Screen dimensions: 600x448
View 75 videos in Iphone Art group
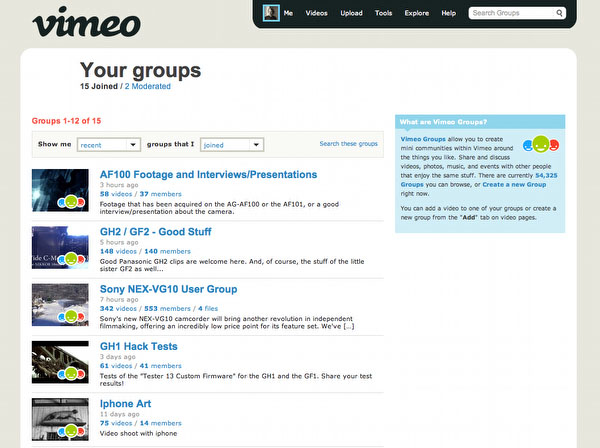pyautogui.click(x=116, y=424)
